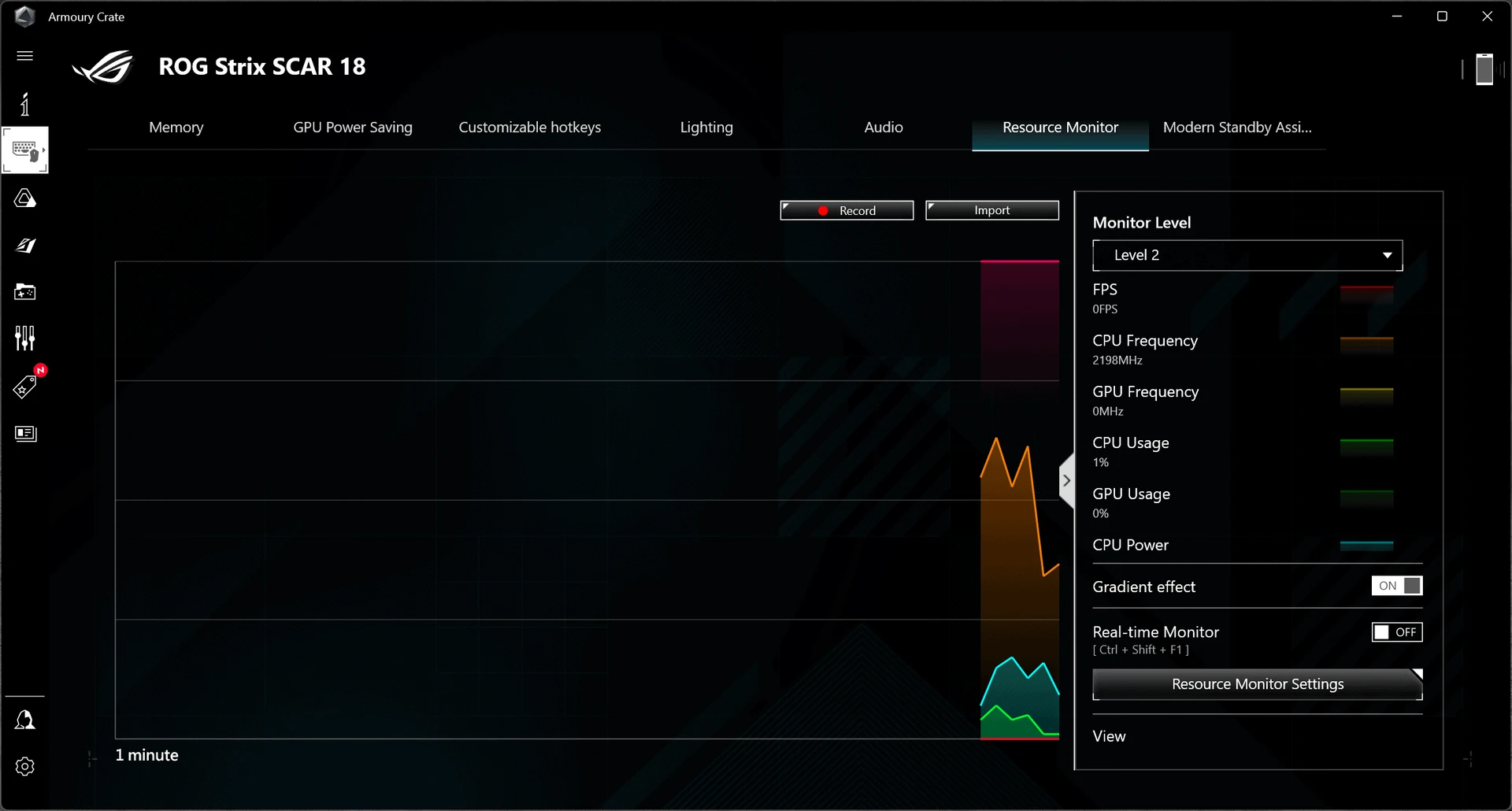Click the GPU Frequency yellow color swatch
The width and height of the screenshot is (1512, 811).
(x=1366, y=396)
